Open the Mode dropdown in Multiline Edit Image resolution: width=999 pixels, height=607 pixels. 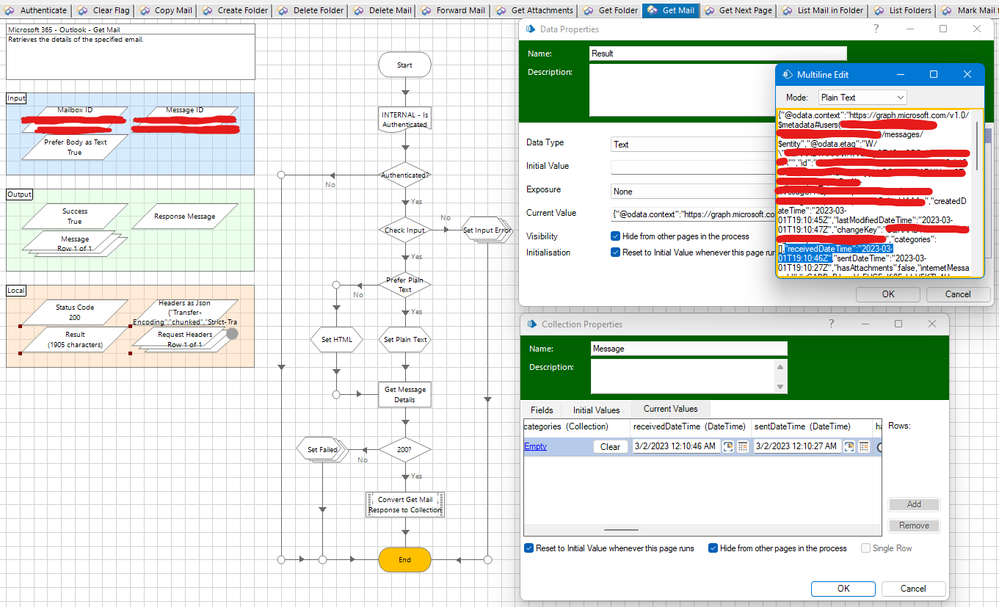click(x=862, y=97)
